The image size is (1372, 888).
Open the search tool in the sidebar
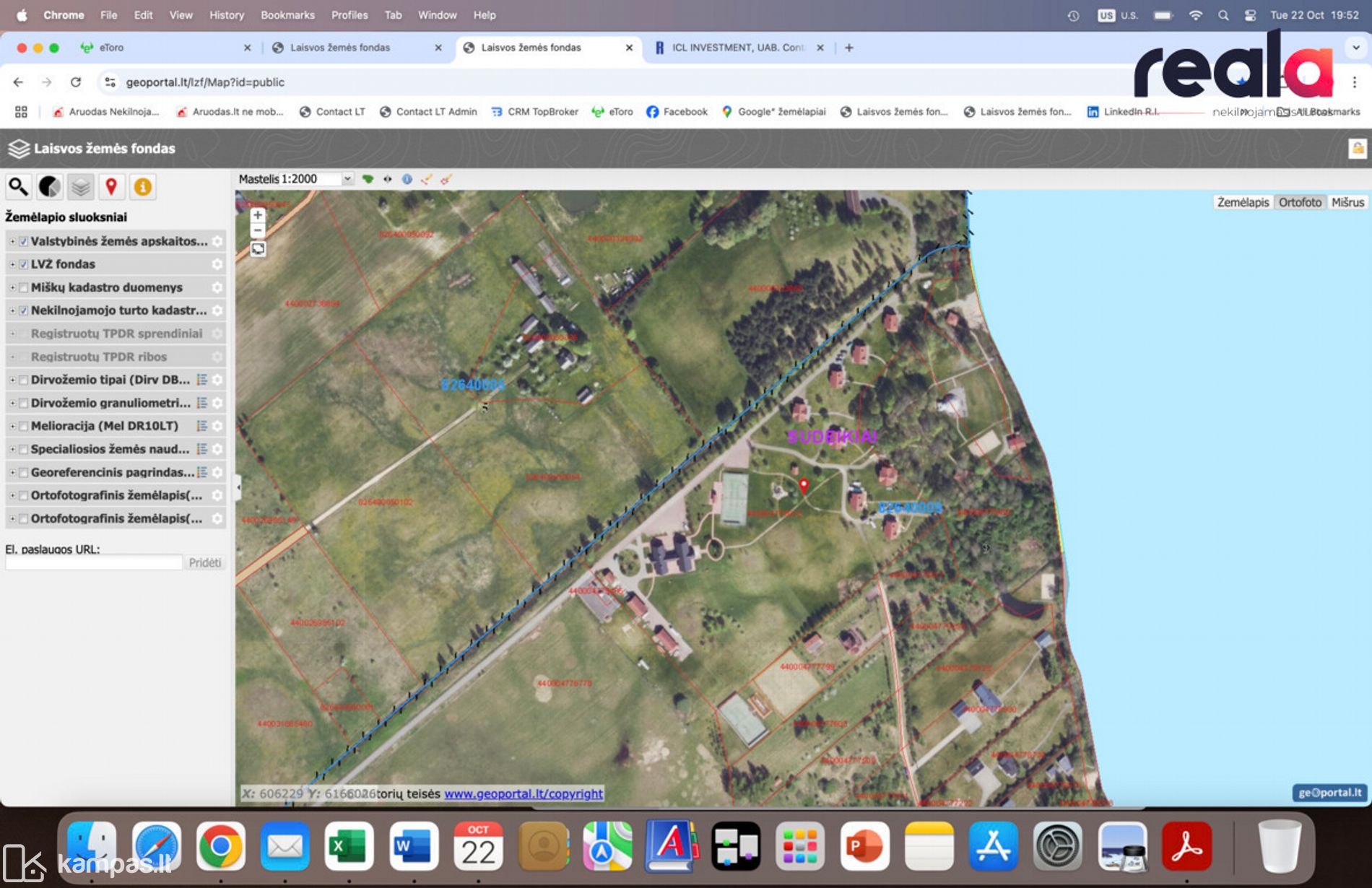[x=18, y=187]
